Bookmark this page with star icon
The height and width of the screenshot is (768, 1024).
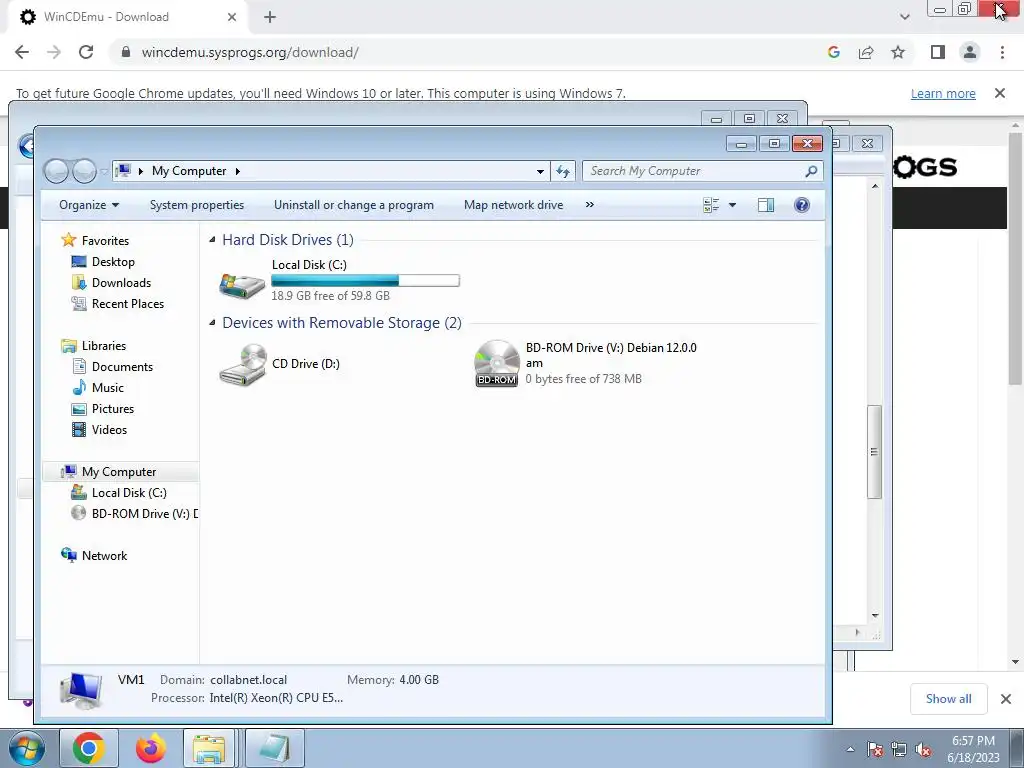point(898,52)
